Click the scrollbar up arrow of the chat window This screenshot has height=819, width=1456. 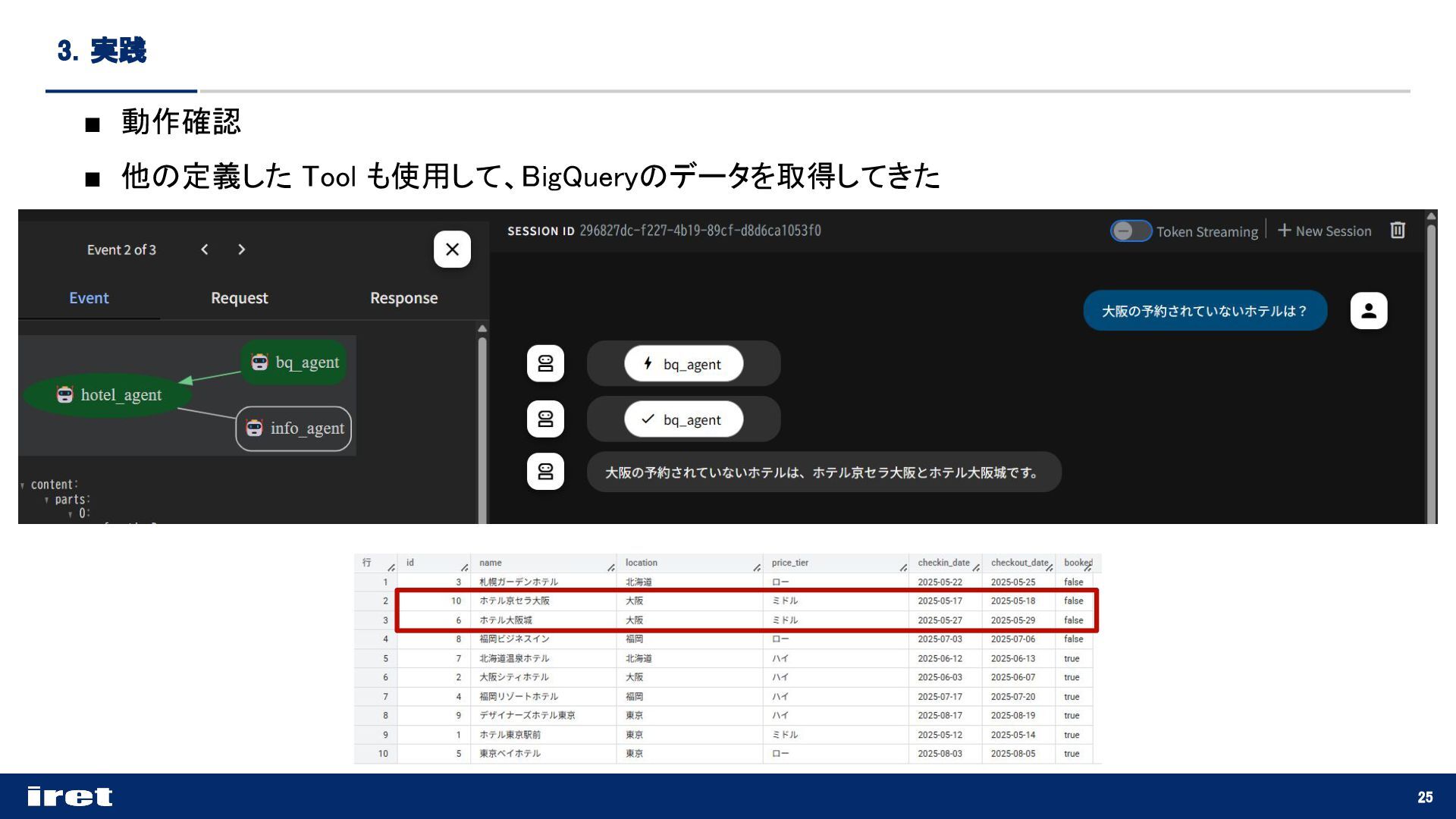pyautogui.click(x=1431, y=216)
